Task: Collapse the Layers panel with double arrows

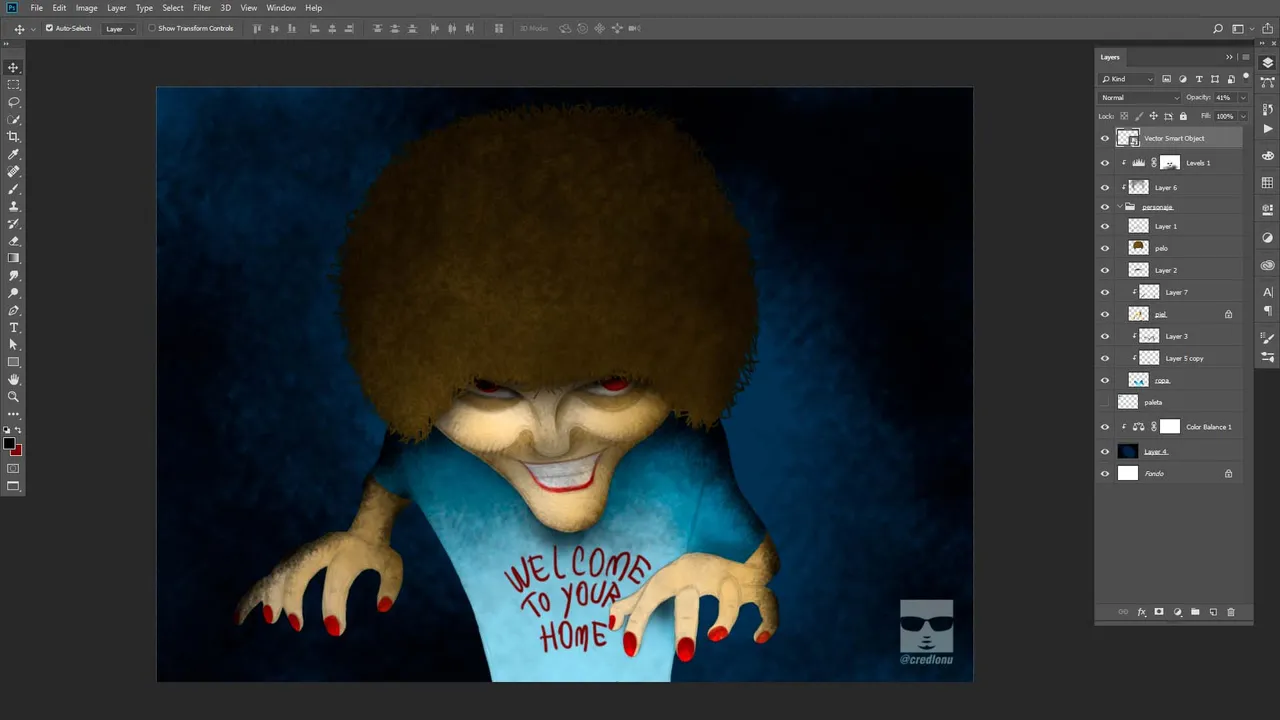Action: [x=1230, y=57]
